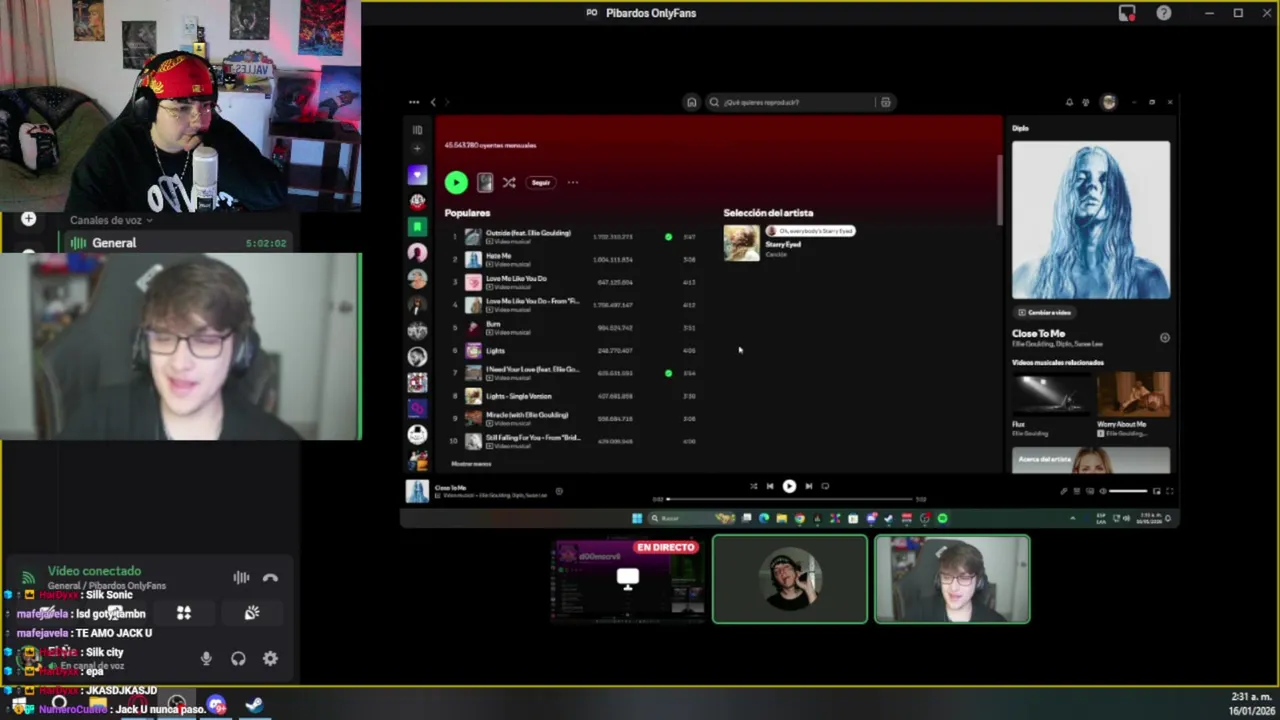1280x720 pixels.
Task: Open Discord user settings gear
Action: [x=270, y=659]
